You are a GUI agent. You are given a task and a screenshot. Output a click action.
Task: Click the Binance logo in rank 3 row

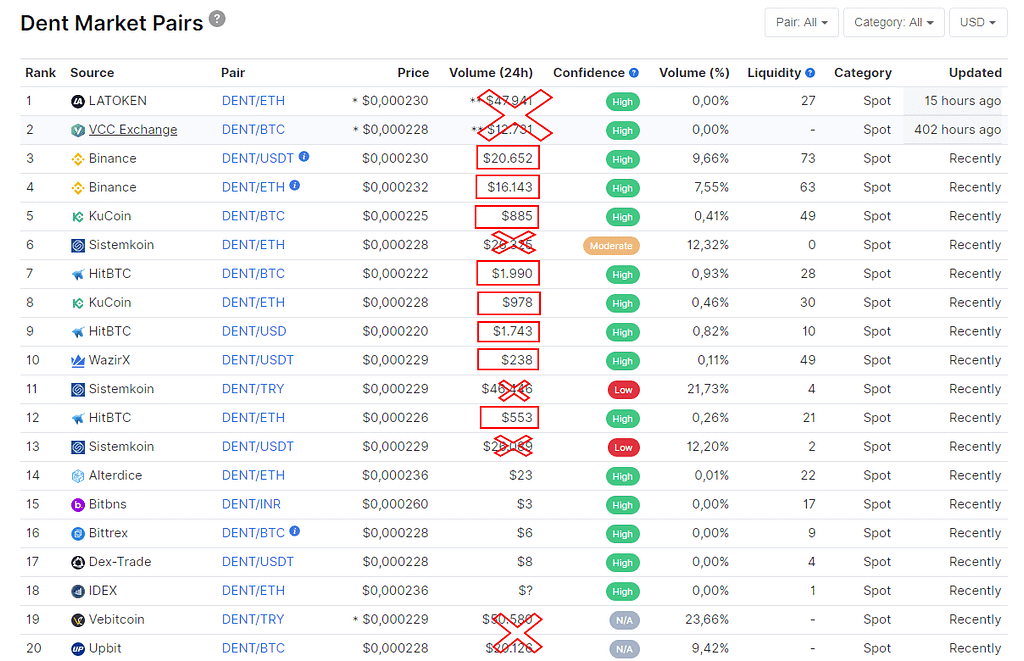pos(78,159)
